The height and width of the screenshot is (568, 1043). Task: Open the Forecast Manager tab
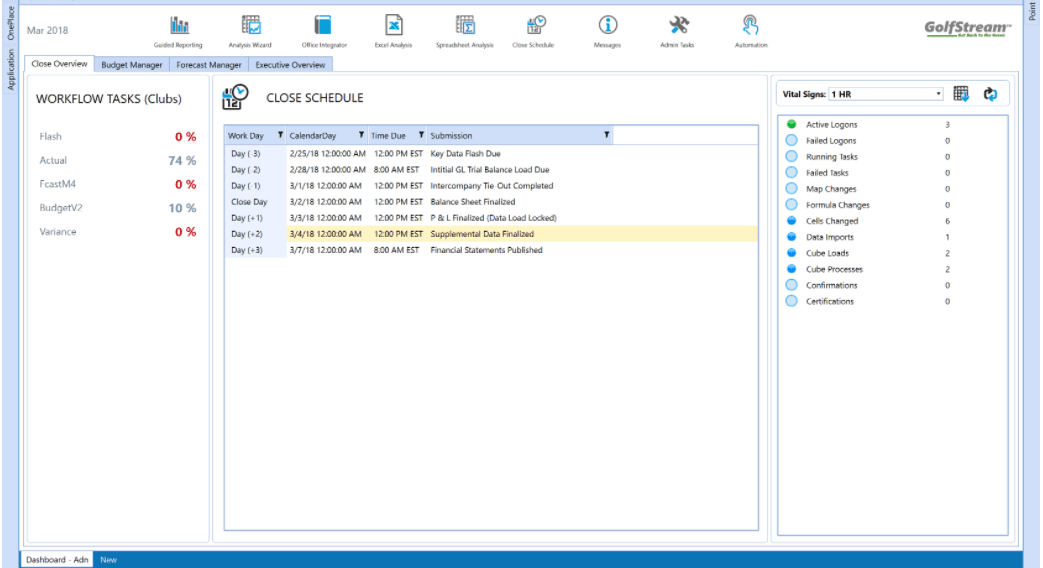pyautogui.click(x=209, y=65)
